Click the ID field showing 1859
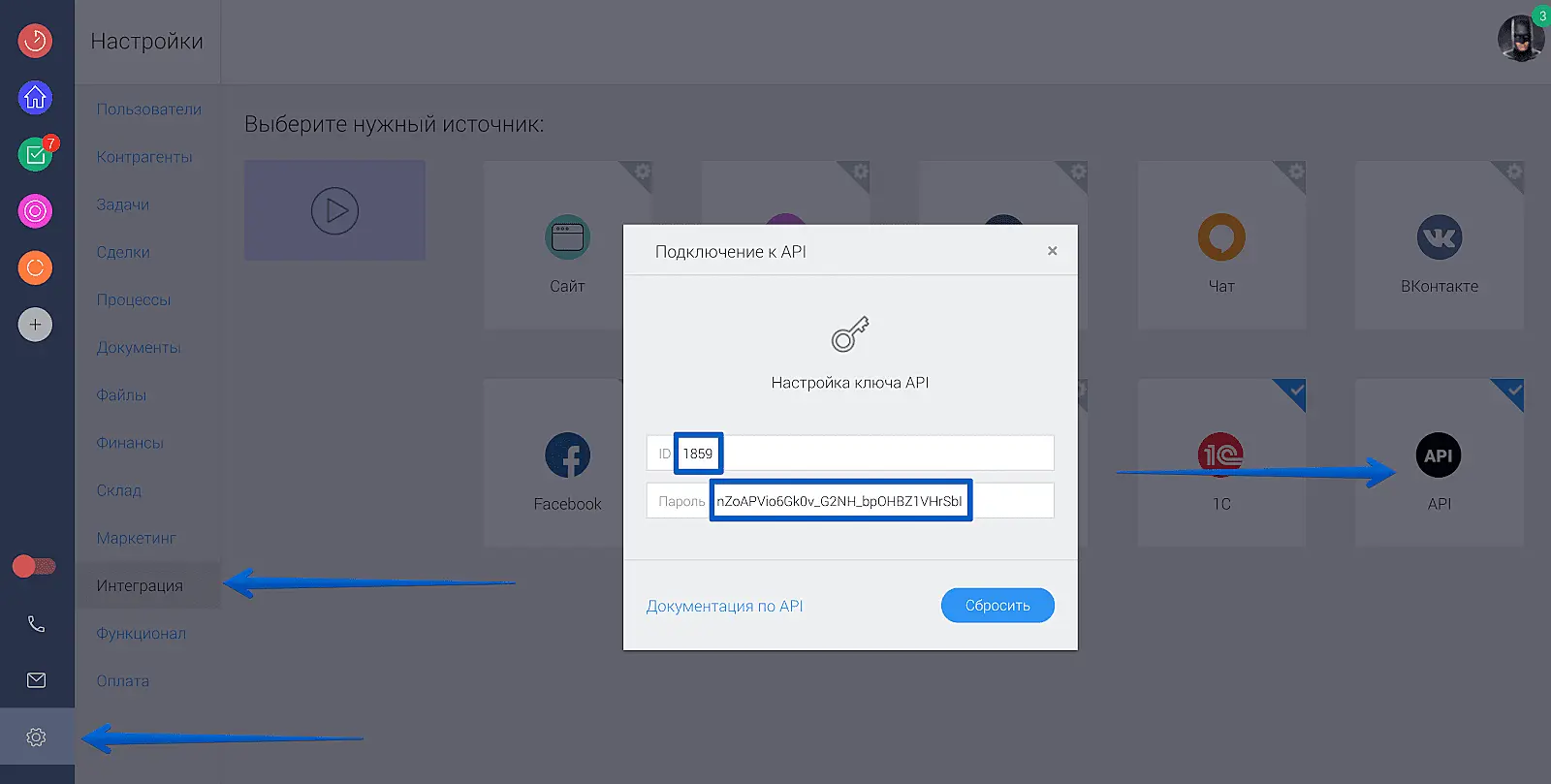 tap(850, 453)
